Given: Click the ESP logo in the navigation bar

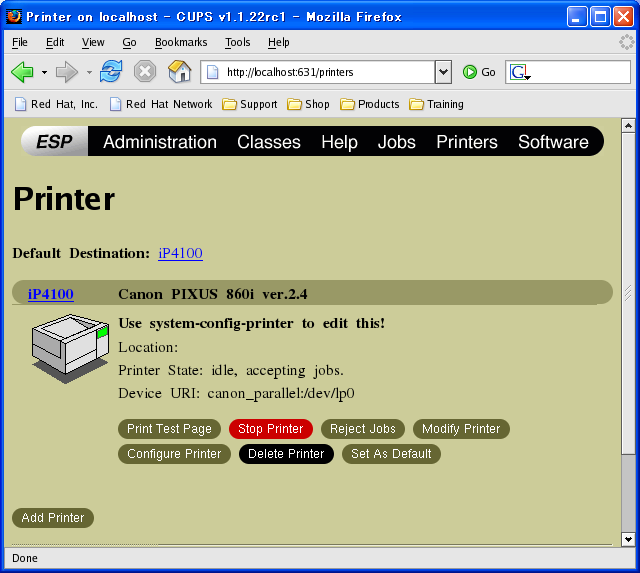Looking at the screenshot, I should [x=54, y=142].
